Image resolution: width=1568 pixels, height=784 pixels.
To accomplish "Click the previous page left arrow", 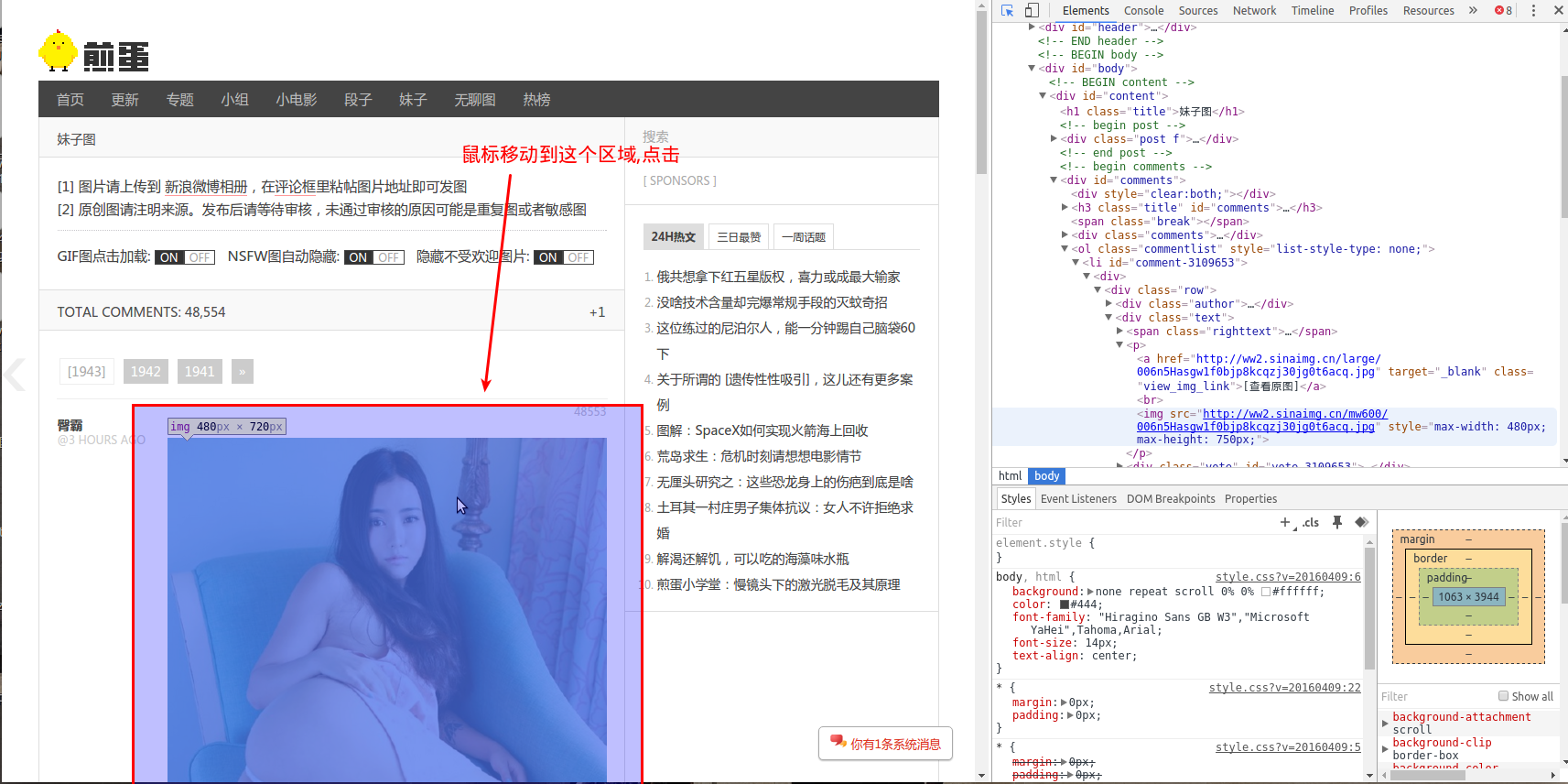I will (14, 375).
